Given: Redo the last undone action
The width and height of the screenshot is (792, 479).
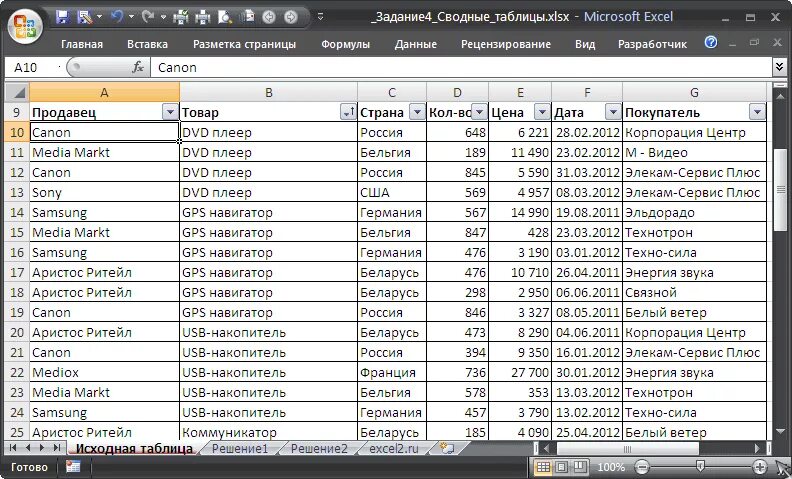Looking at the screenshot, I should pyautogui.click(x=148, y=17).
